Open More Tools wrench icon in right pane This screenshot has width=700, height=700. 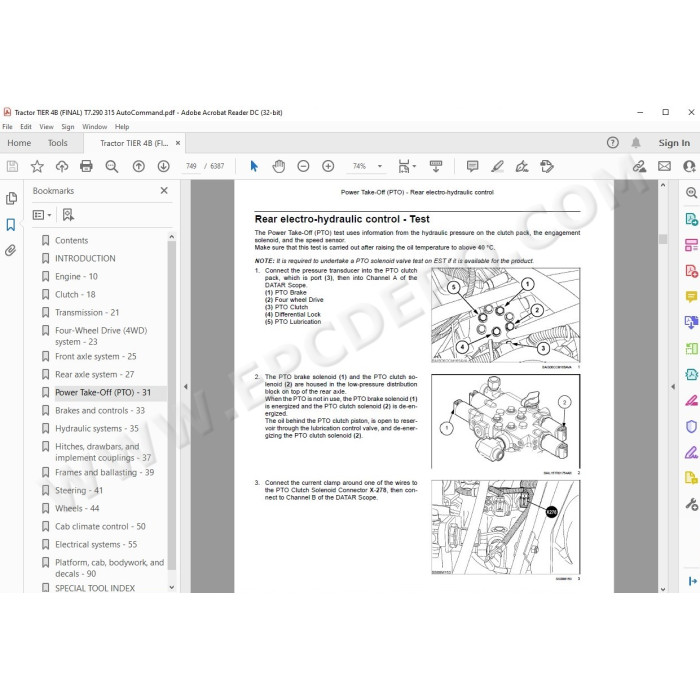691,504
